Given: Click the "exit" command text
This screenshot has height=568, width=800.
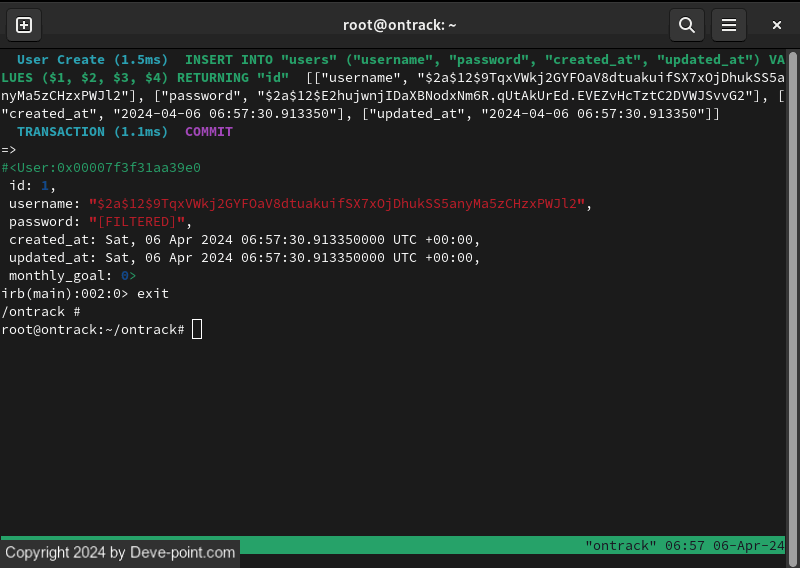Looking at the screenshot, I should coord(153,294).
